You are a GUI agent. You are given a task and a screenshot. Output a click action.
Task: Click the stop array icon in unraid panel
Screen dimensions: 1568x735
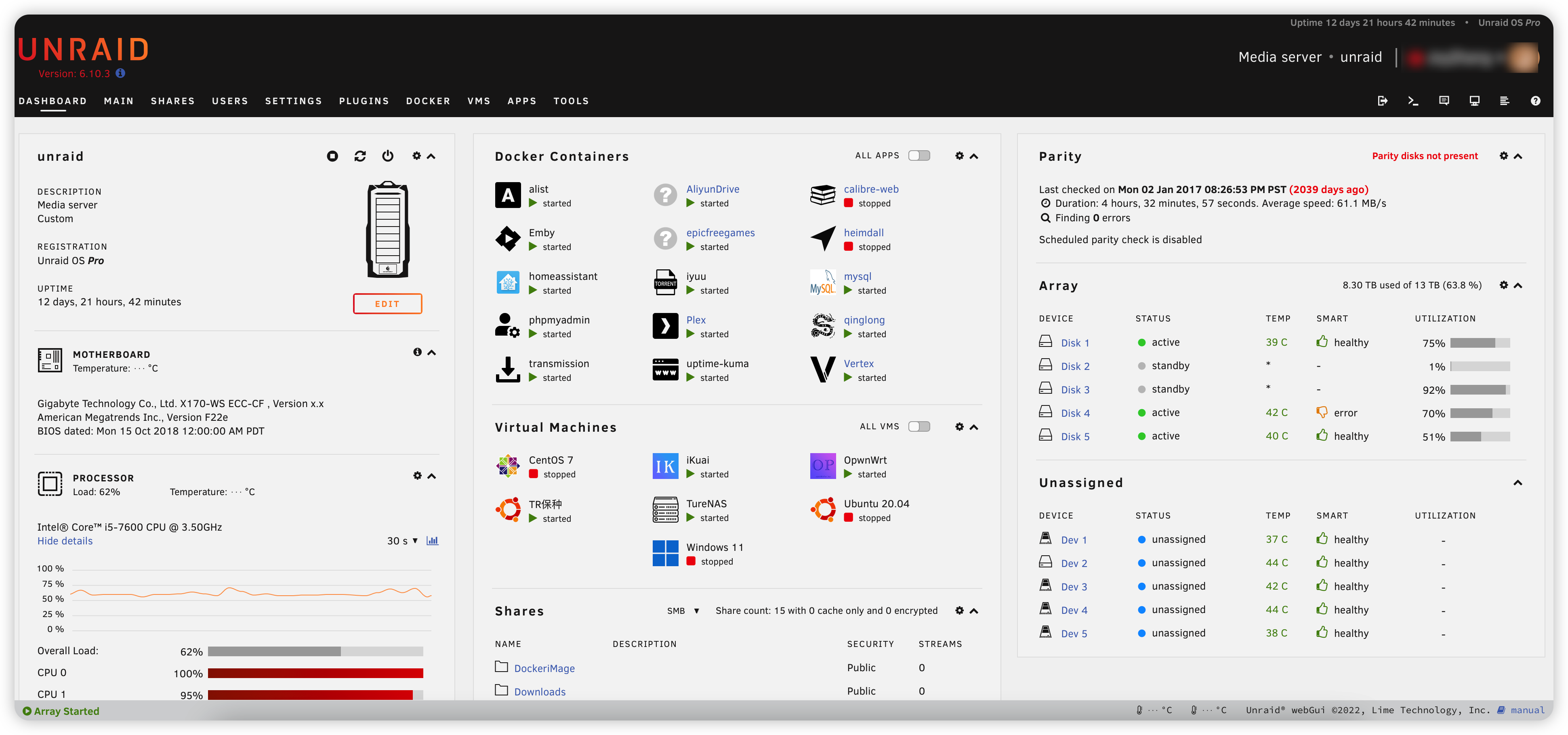tap(332, 156)
